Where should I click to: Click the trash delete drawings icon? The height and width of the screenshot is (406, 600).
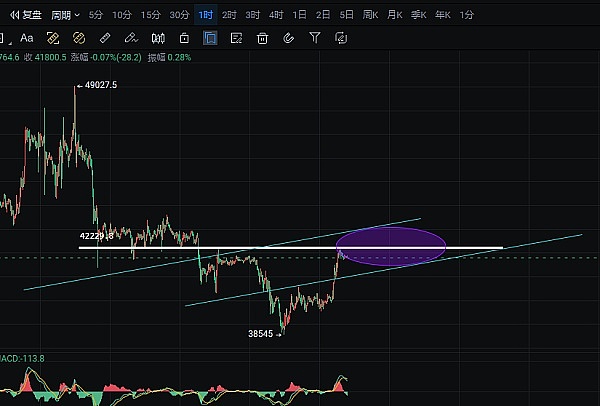[x=262, y=38]
